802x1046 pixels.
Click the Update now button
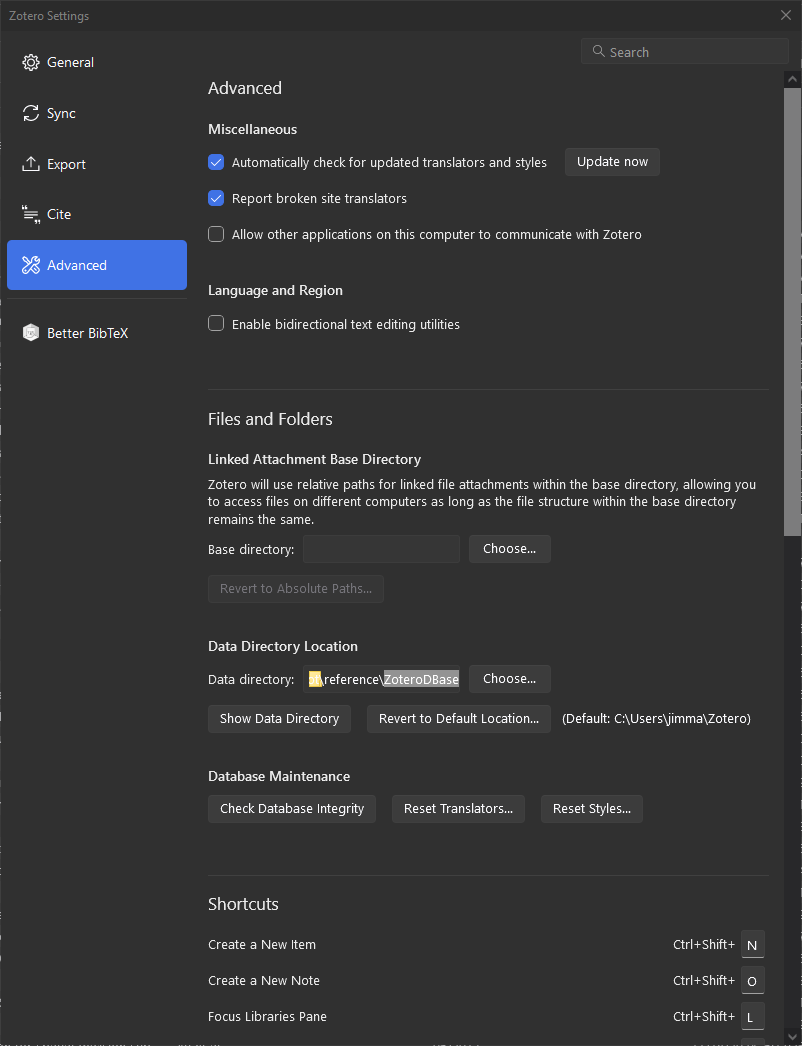pos(613,162)
